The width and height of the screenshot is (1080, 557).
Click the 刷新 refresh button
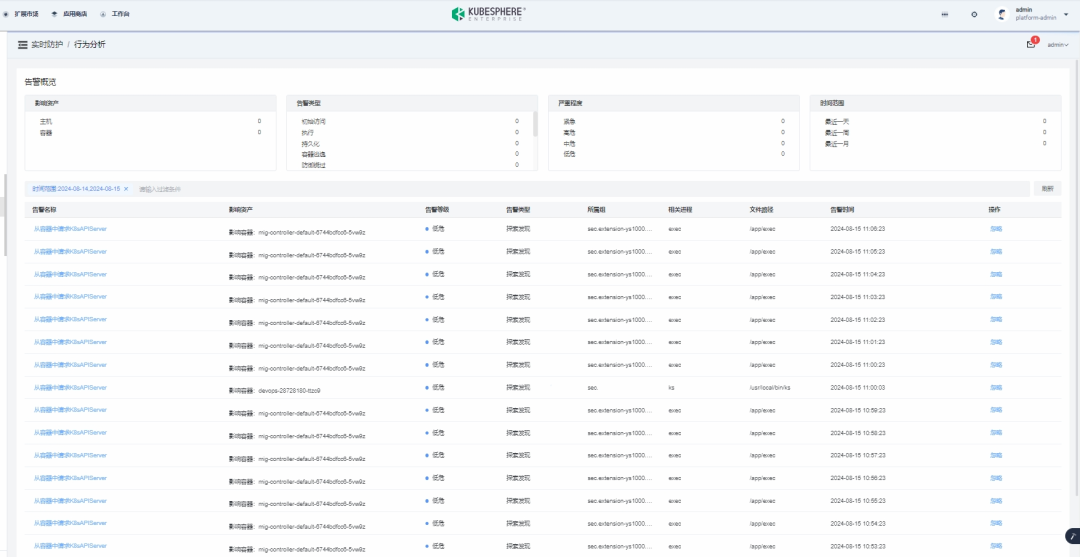click(x=1047, y=188)
